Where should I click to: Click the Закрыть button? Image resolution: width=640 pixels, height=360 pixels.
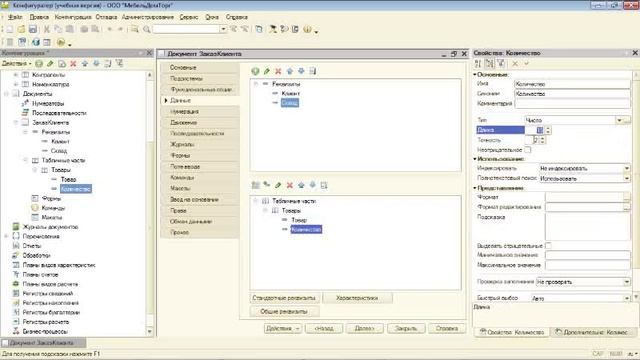tap(406, 328)
